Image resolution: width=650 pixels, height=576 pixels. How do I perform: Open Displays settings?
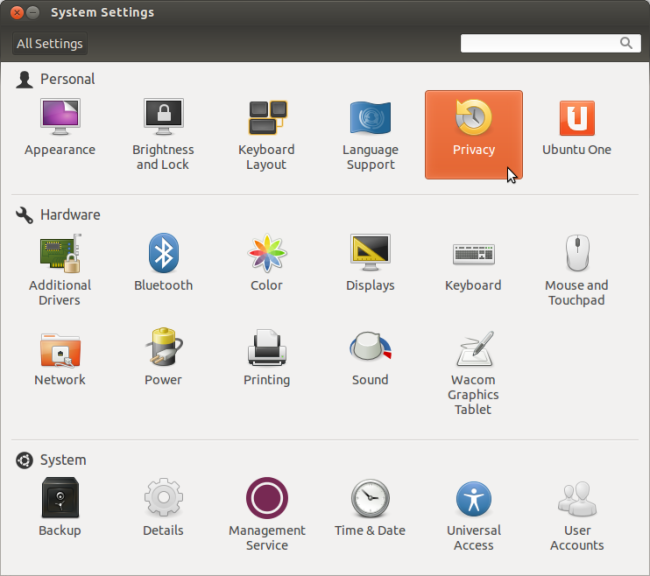pyautogui.click(x=370, y=262)
